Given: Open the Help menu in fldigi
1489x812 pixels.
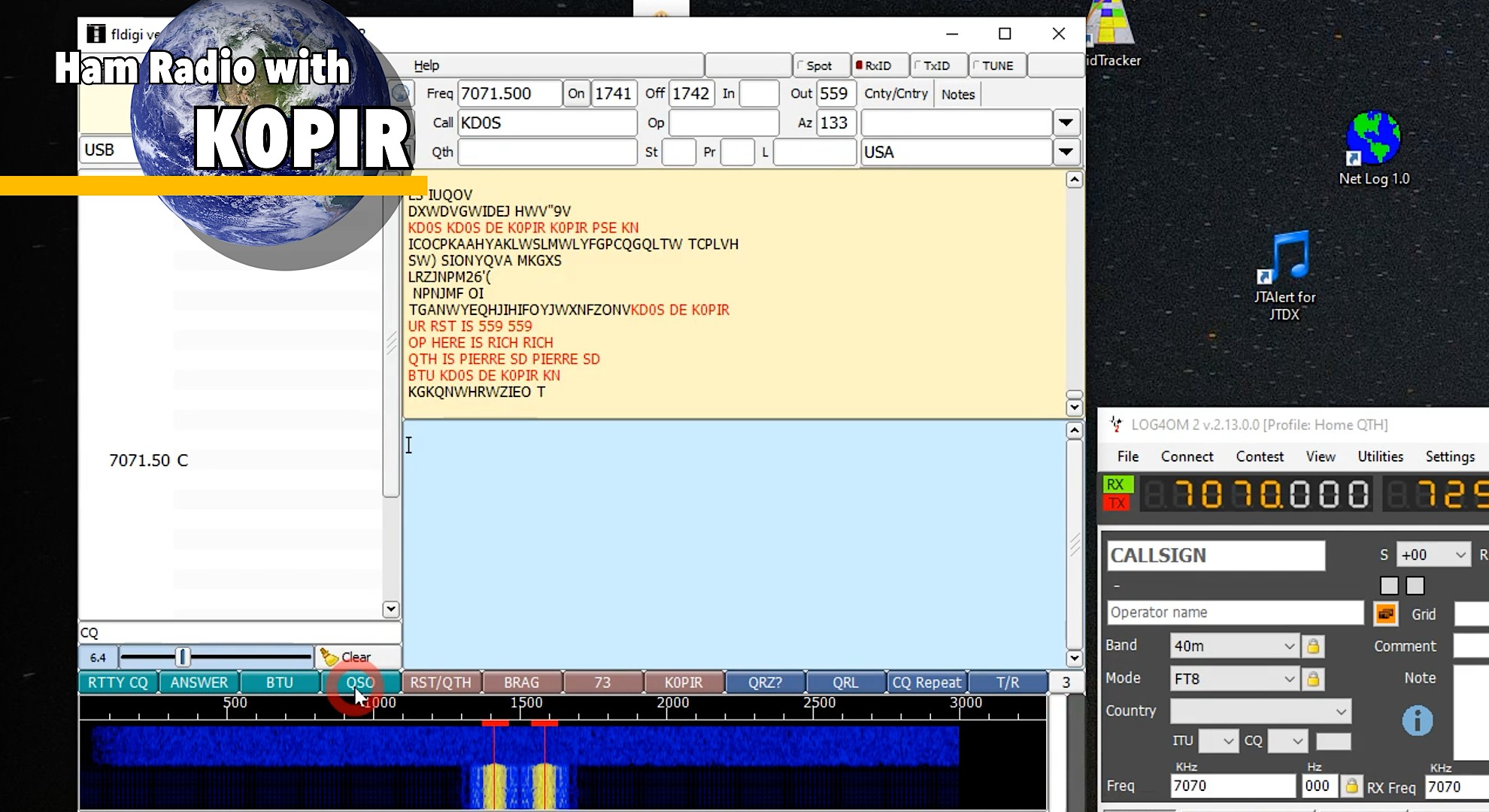Looking at the screenshot, I should click(x=426, y=65).
